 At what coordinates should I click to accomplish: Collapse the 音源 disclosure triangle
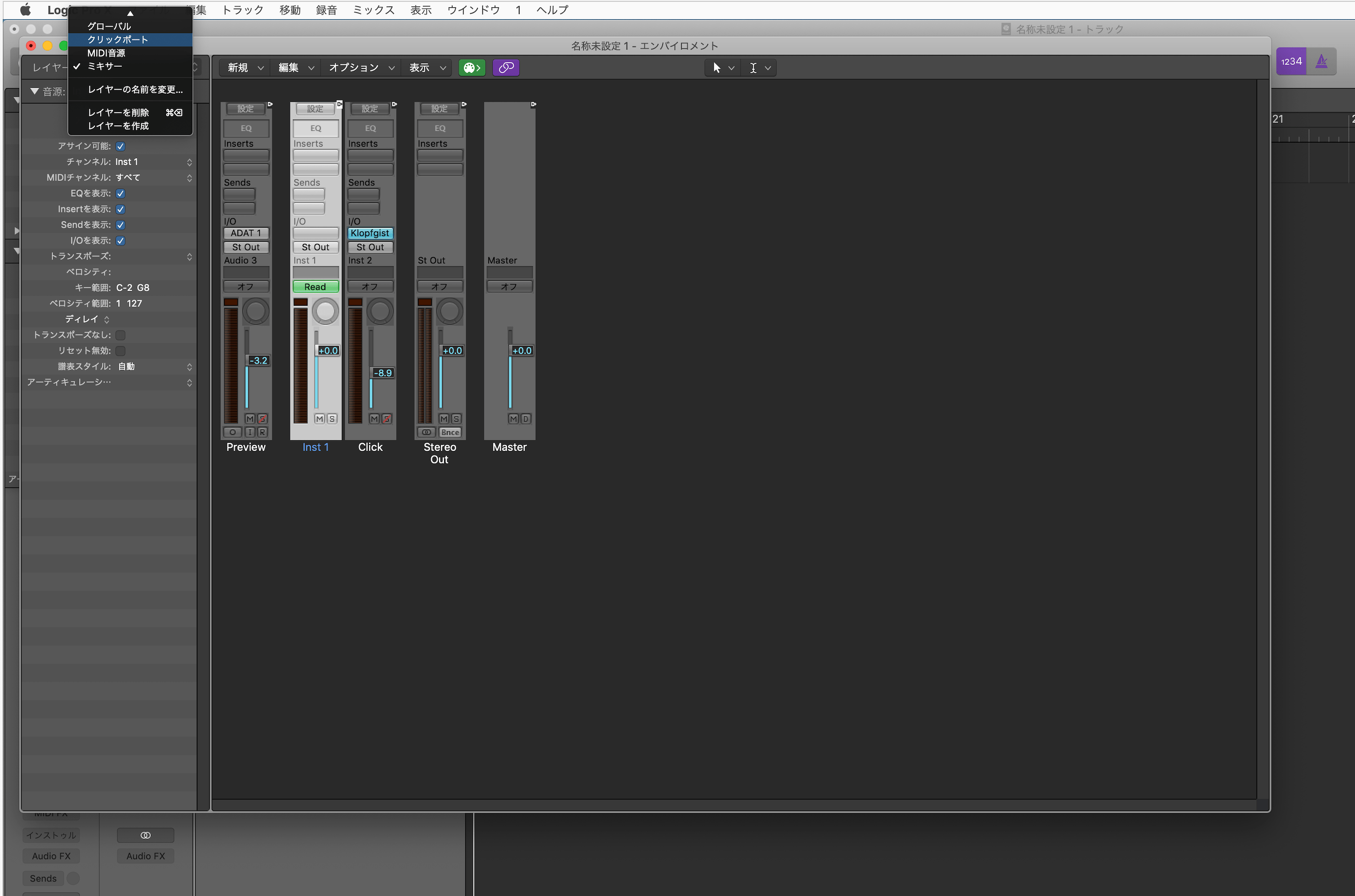click(x=35, y=91)
